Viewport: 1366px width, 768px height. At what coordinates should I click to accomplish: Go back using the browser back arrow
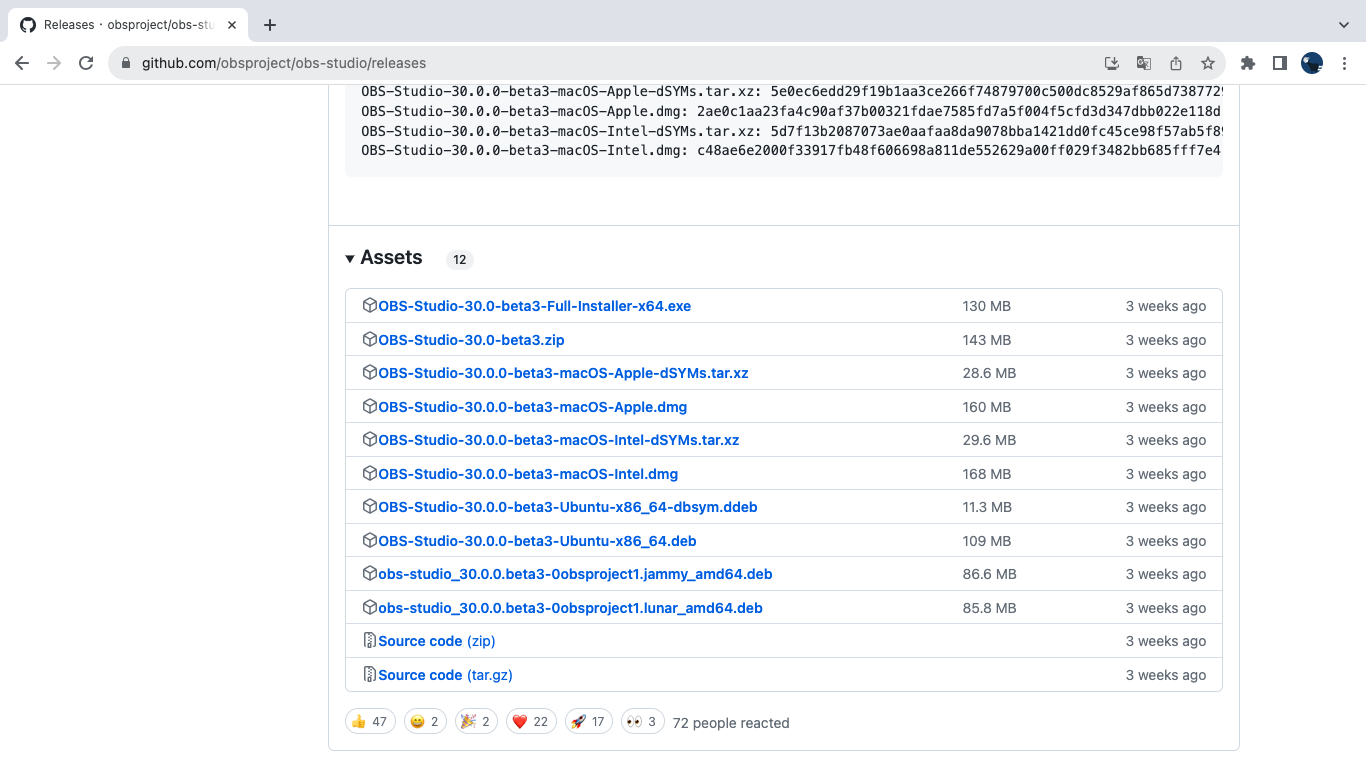click(x=22, y=63)
